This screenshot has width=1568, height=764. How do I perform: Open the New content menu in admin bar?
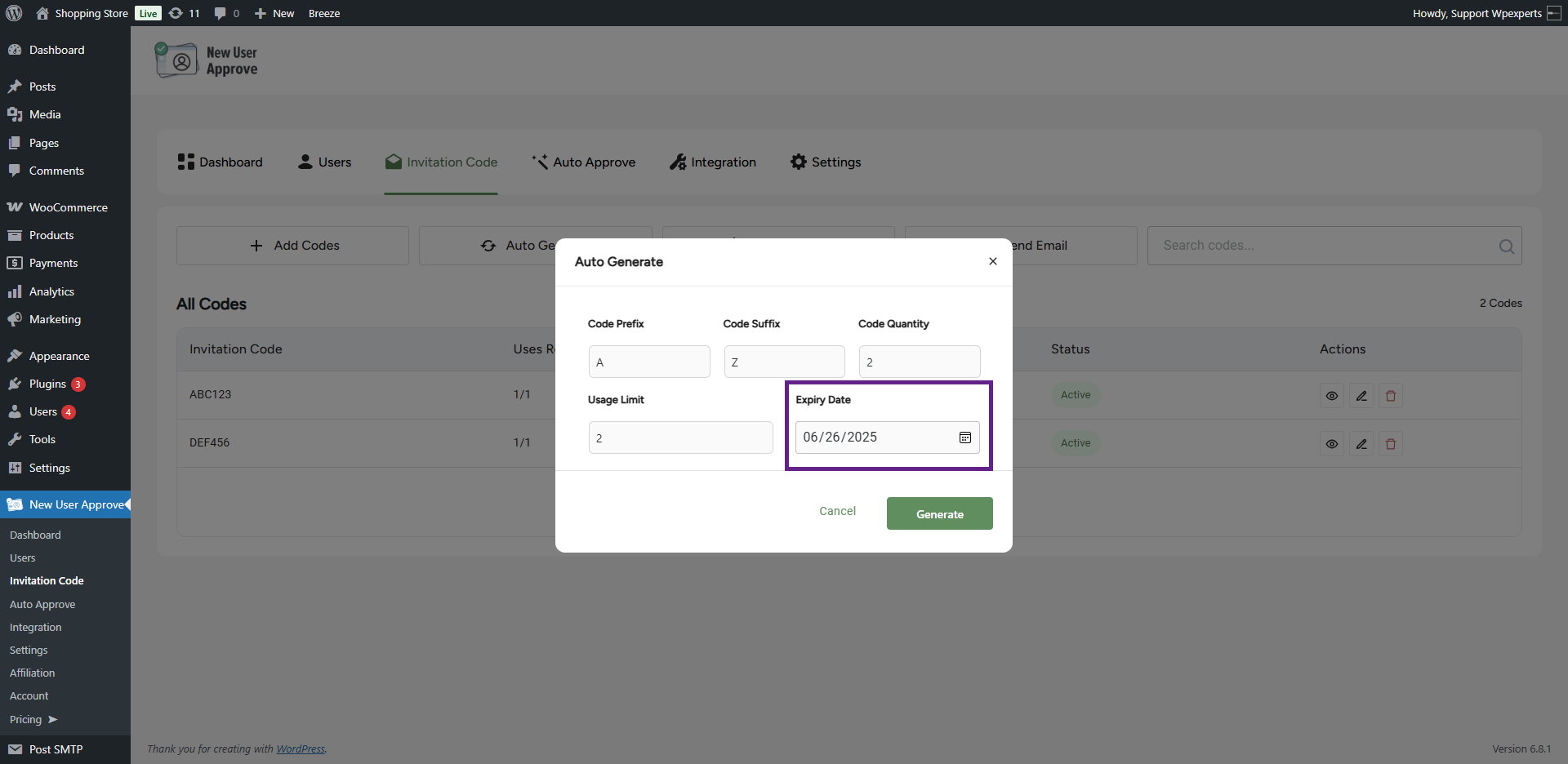pos(274,13)
